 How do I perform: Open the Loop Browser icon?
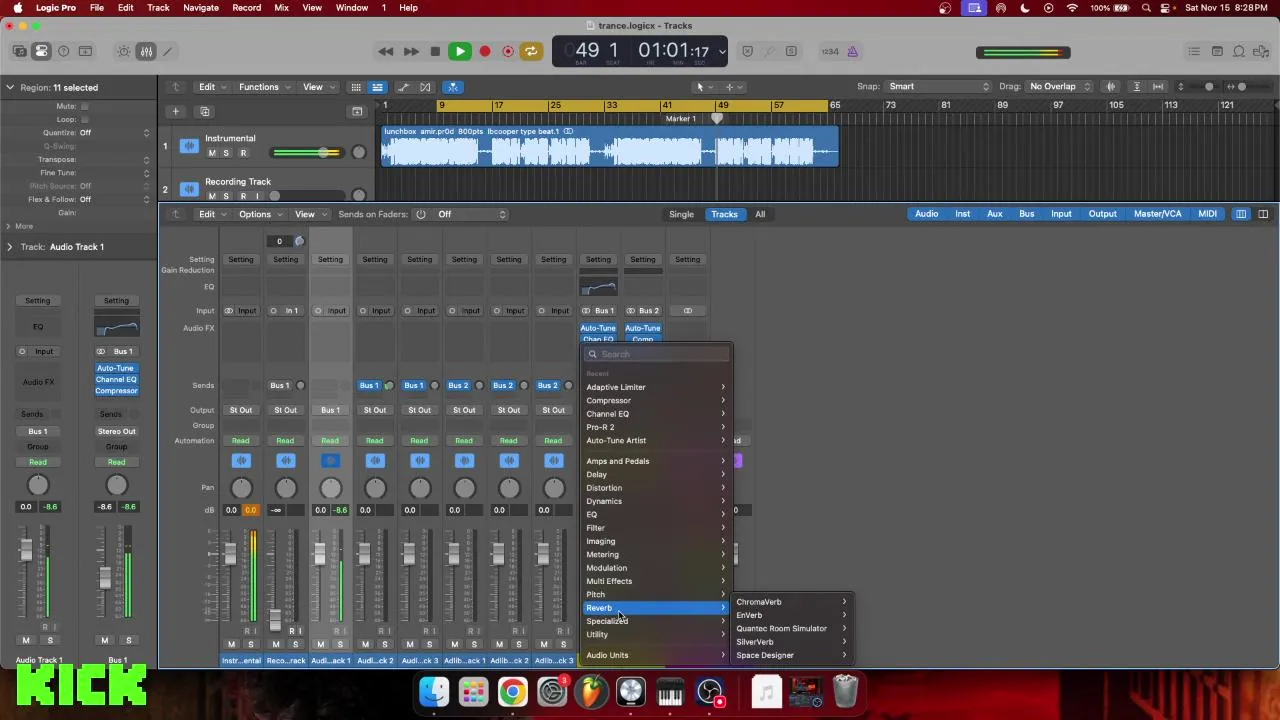pos(1239,51)
